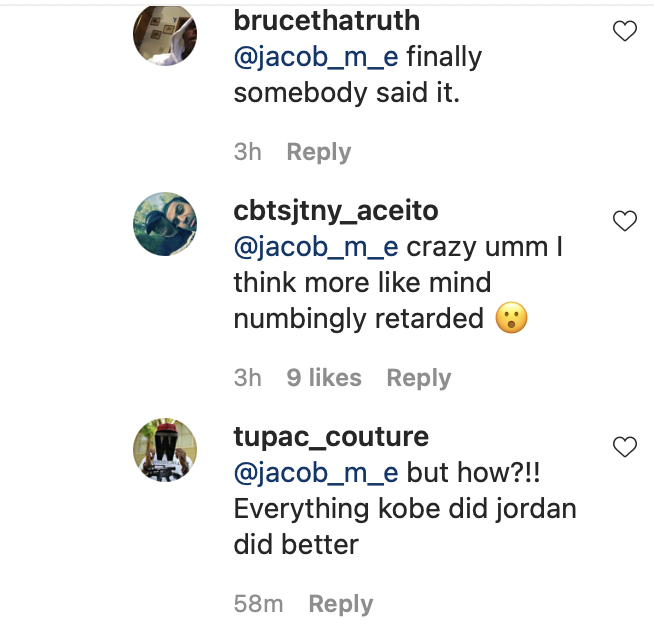
Task: View the 9 likes list
Action: 324,378
